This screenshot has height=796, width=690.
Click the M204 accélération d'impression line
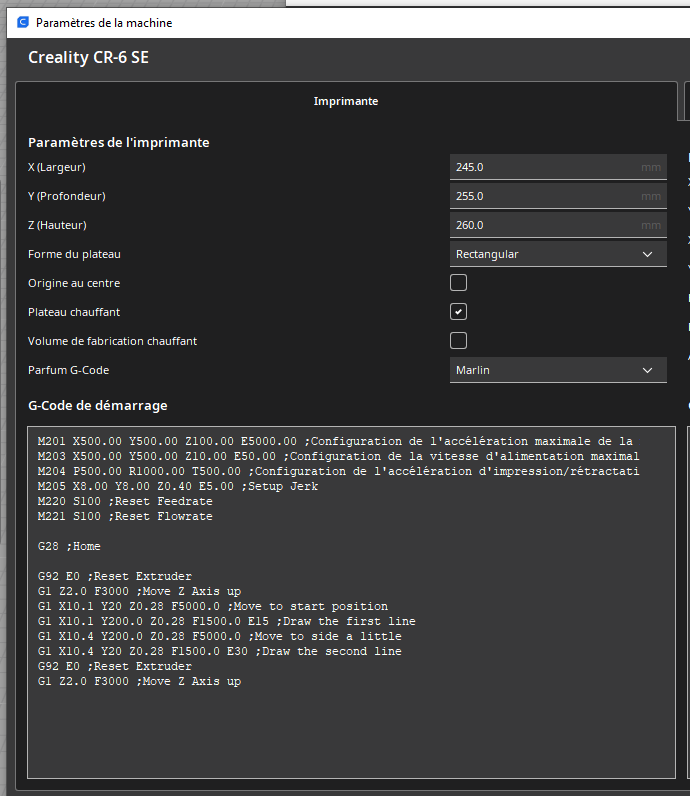[338, 471]
